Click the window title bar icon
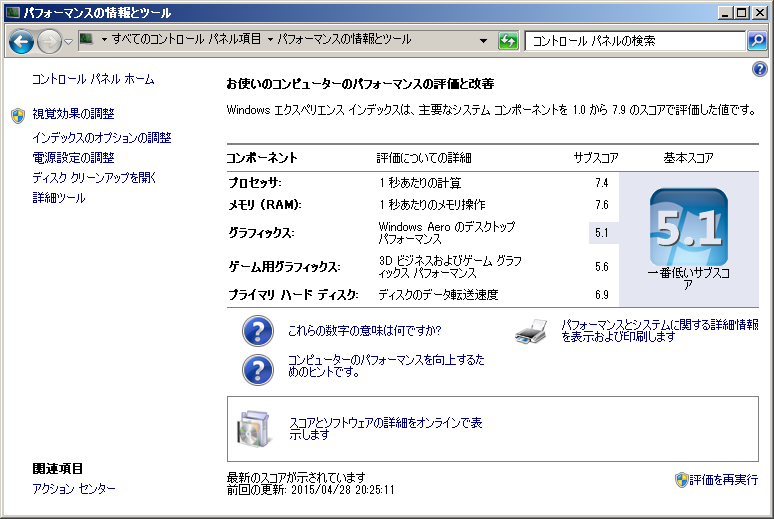Screen dimensions: 774x519 (13, 12)
